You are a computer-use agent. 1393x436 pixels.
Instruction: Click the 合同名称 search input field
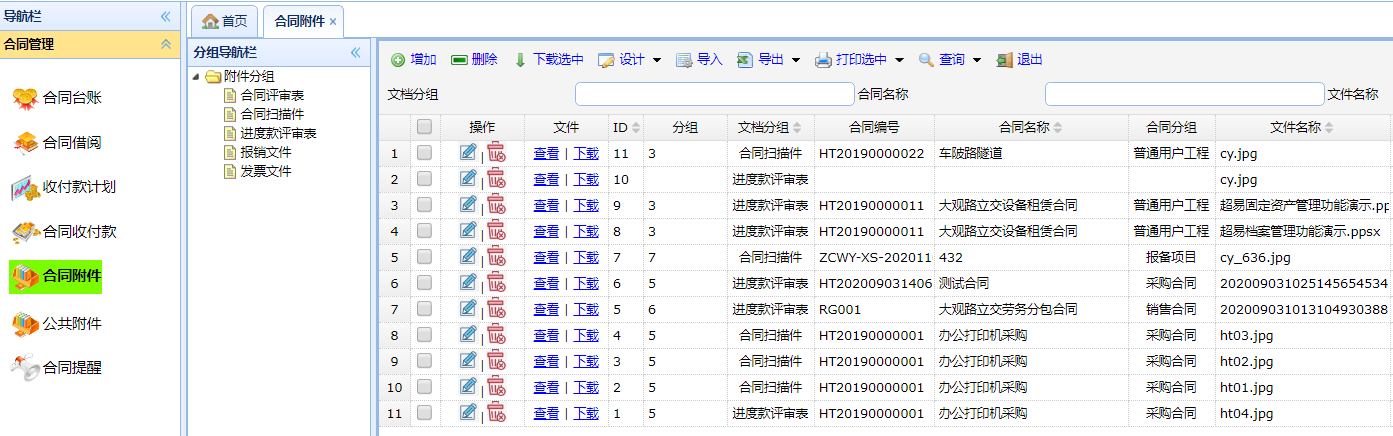tap(1185, 94)
